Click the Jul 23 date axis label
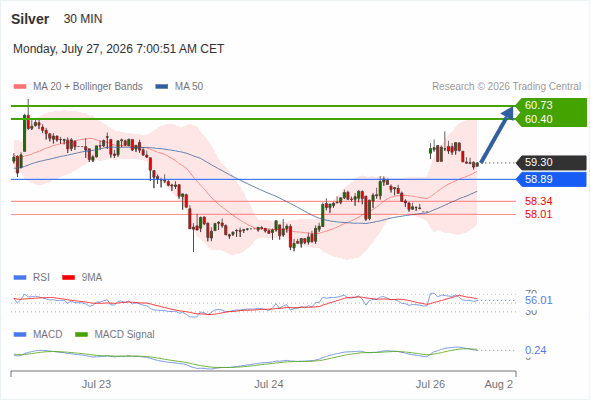Viewport: 590px width, 400px height. 97,384
